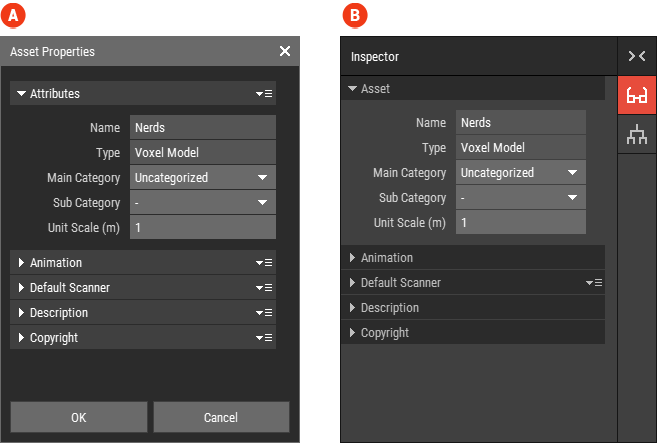657x443 pixels.
Task: Collapse the Asset section in Inspector
Action: [x=352, y=89]
